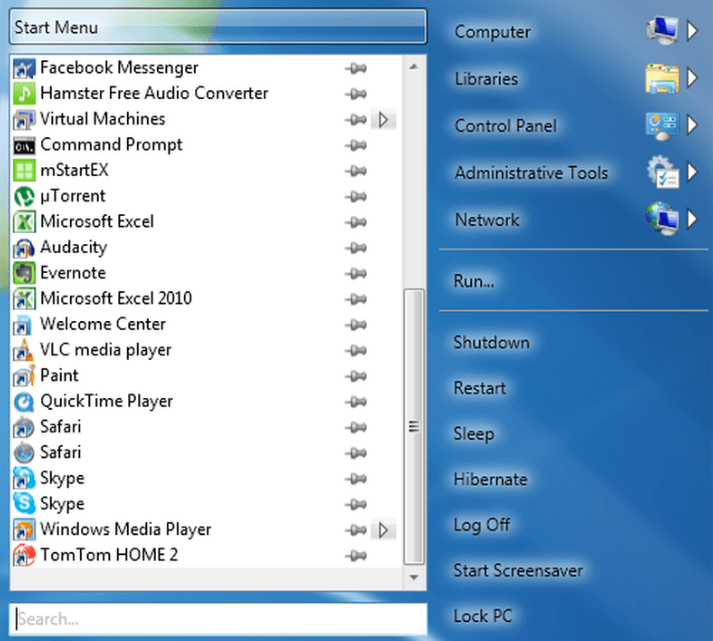Open the Network label
713x641 pixels.
point(487,220)
